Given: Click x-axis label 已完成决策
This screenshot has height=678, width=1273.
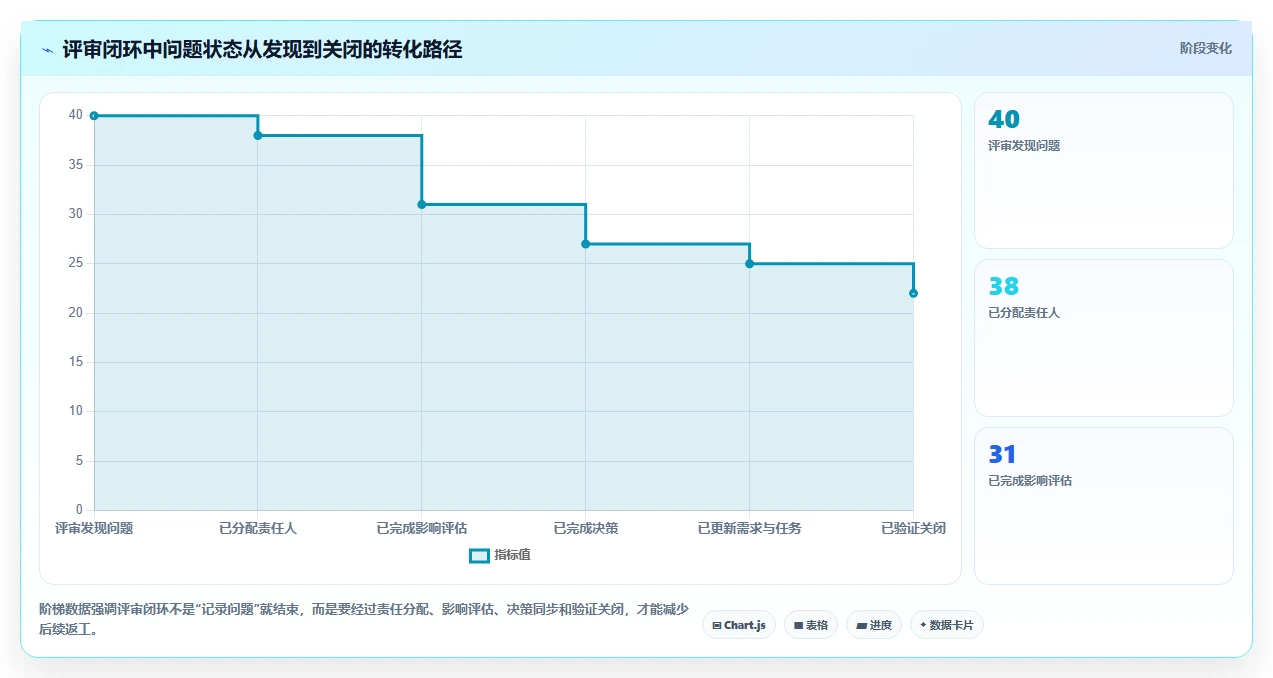Looking at the screenshot, I should click(x=586, y=528).
